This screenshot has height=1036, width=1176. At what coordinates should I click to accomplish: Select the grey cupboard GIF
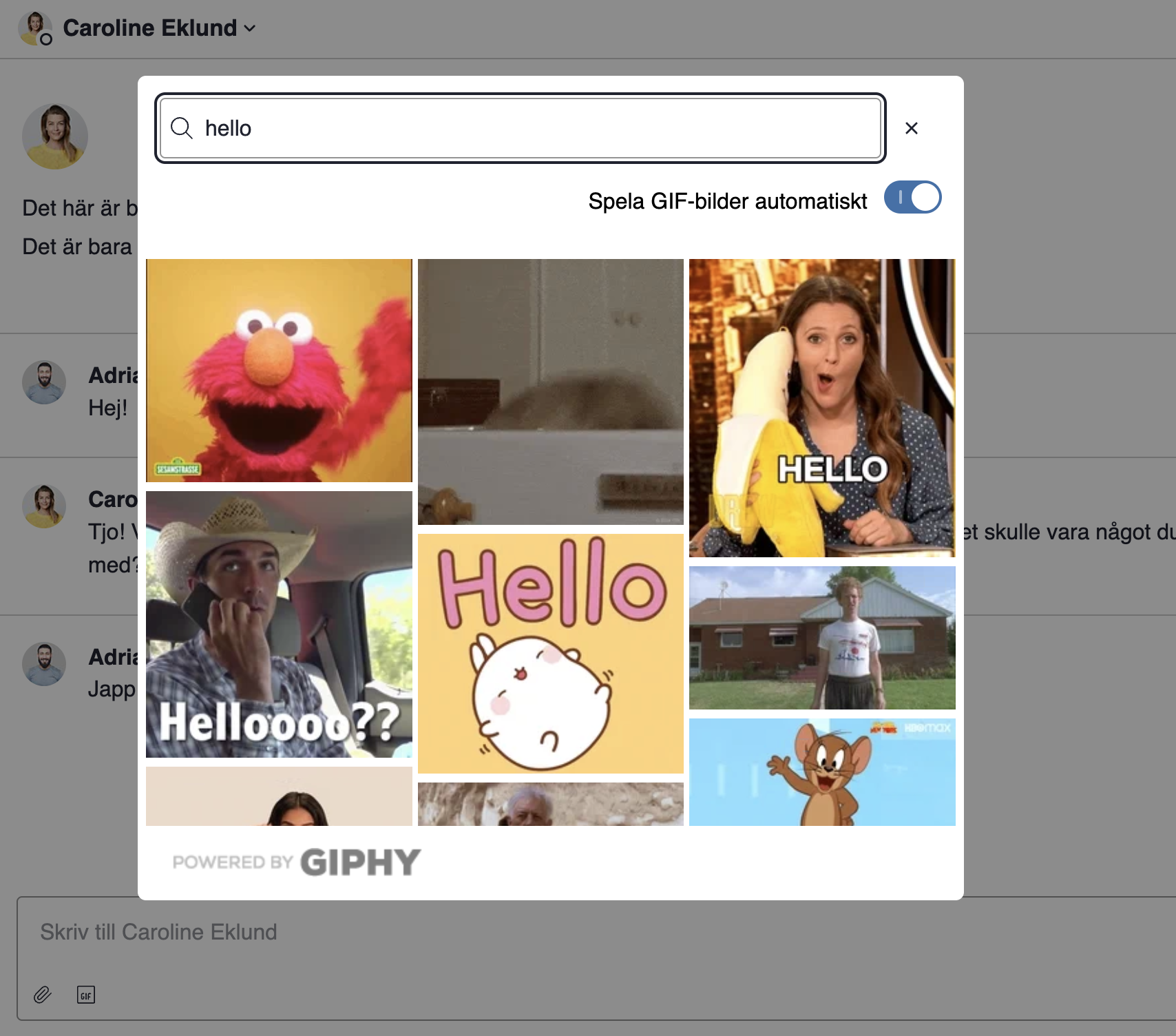coord(551,392)
